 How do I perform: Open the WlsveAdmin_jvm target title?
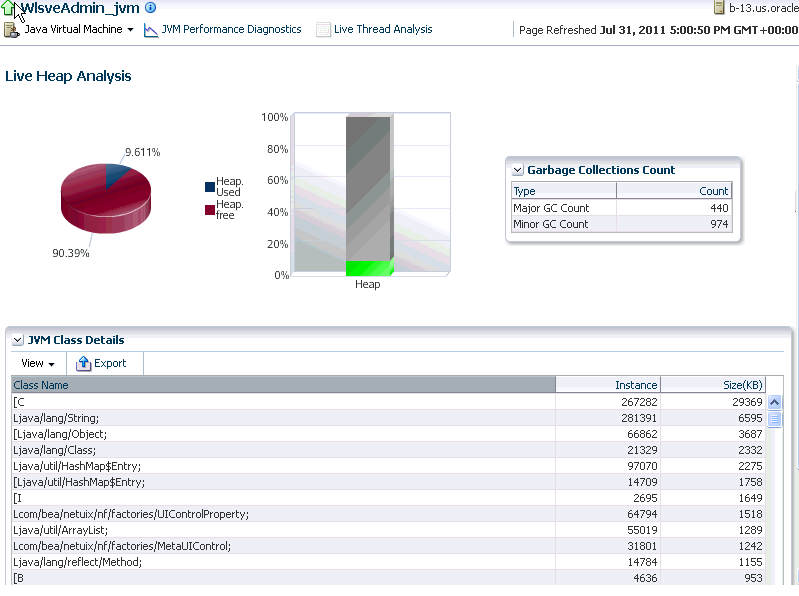coord(80,8)
